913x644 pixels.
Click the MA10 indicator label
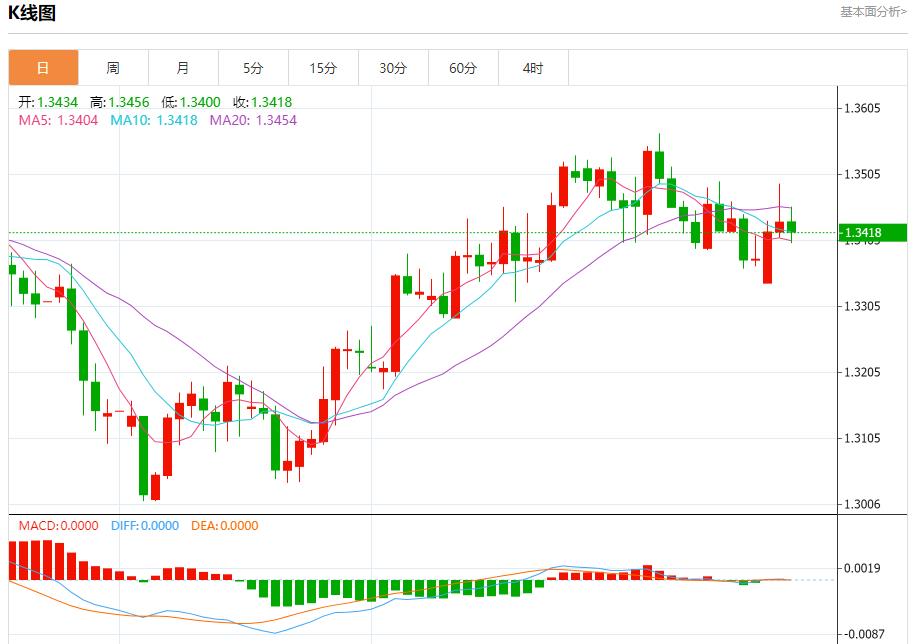pos(153,120)
